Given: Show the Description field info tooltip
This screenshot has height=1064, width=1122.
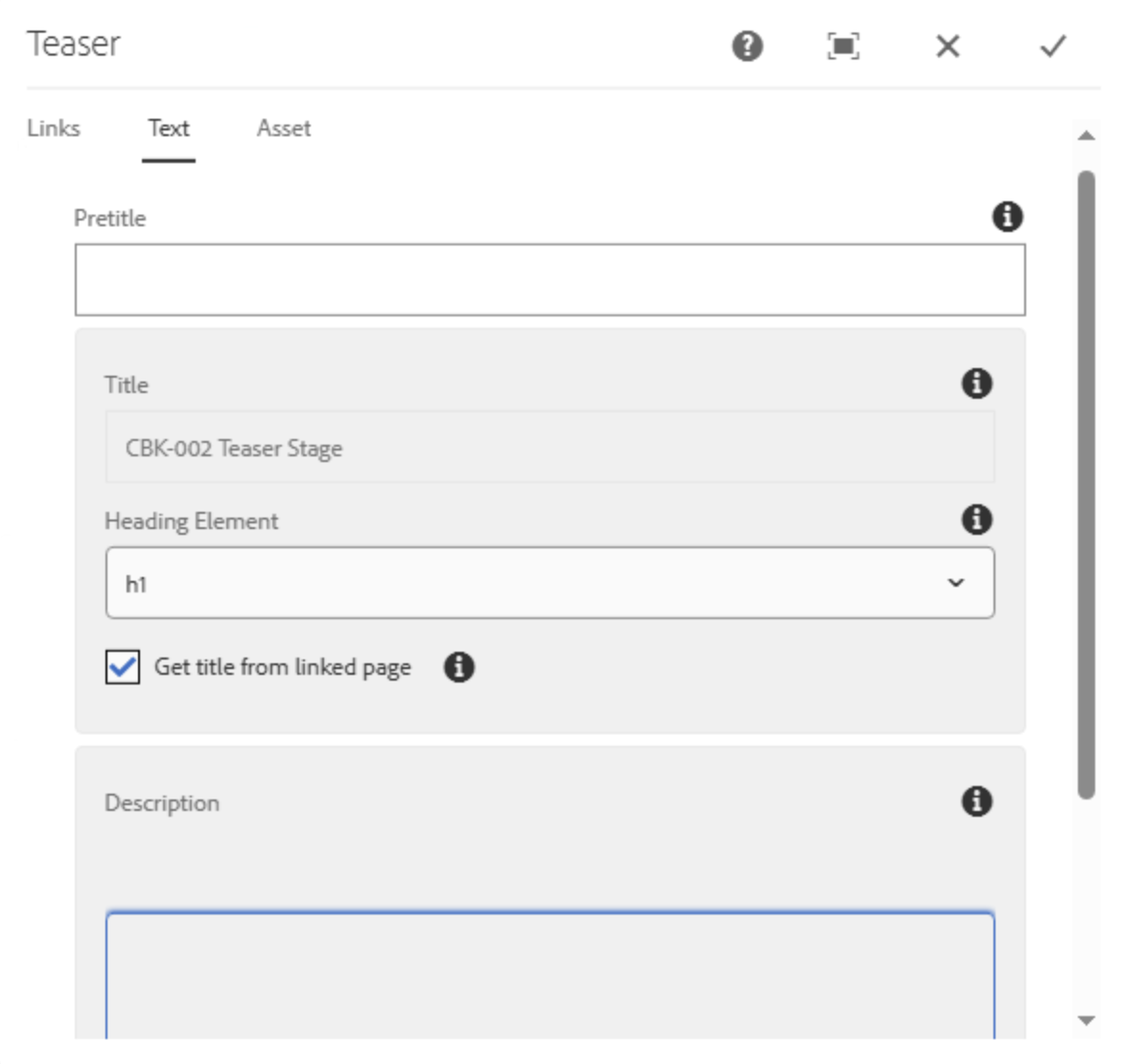Looking at the screenshot, I should click(976, 801).
